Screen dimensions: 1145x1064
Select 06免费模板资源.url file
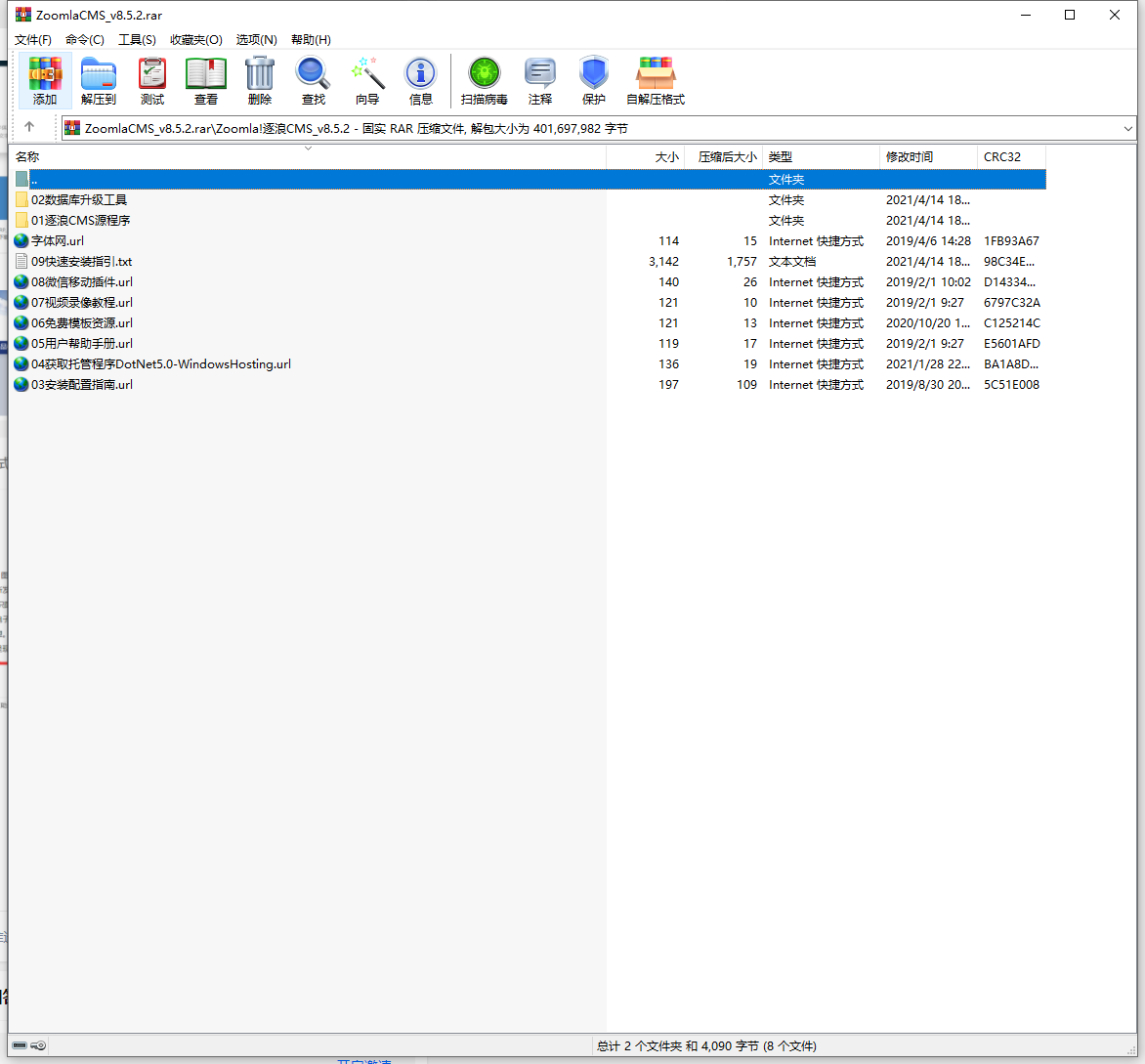tap(82, 322)
